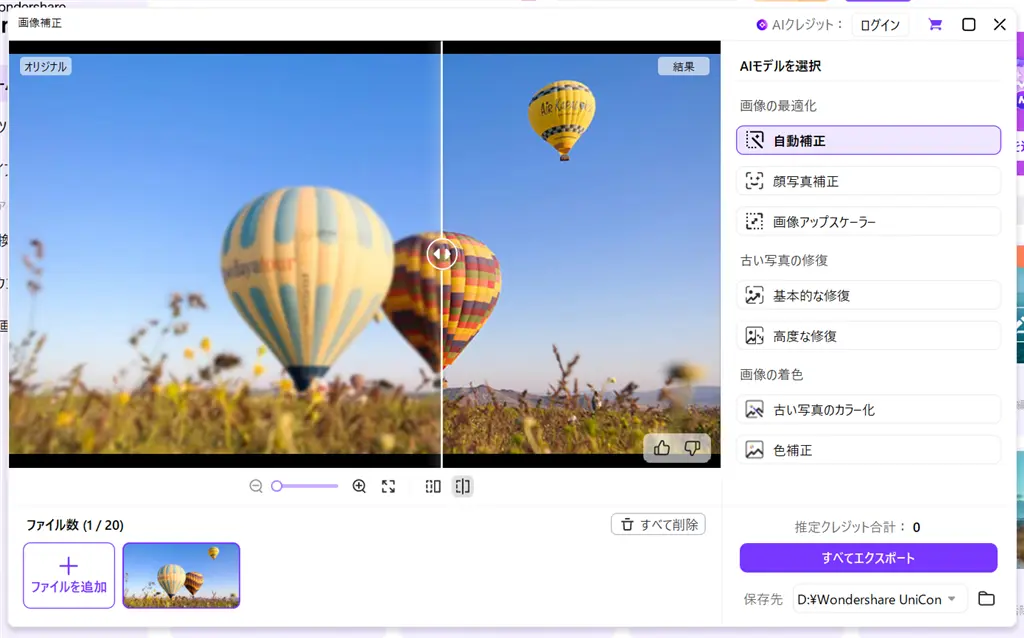Select the 画像アップスケーラー model
Screen dimensions: 1024x638
pos(867,220)
